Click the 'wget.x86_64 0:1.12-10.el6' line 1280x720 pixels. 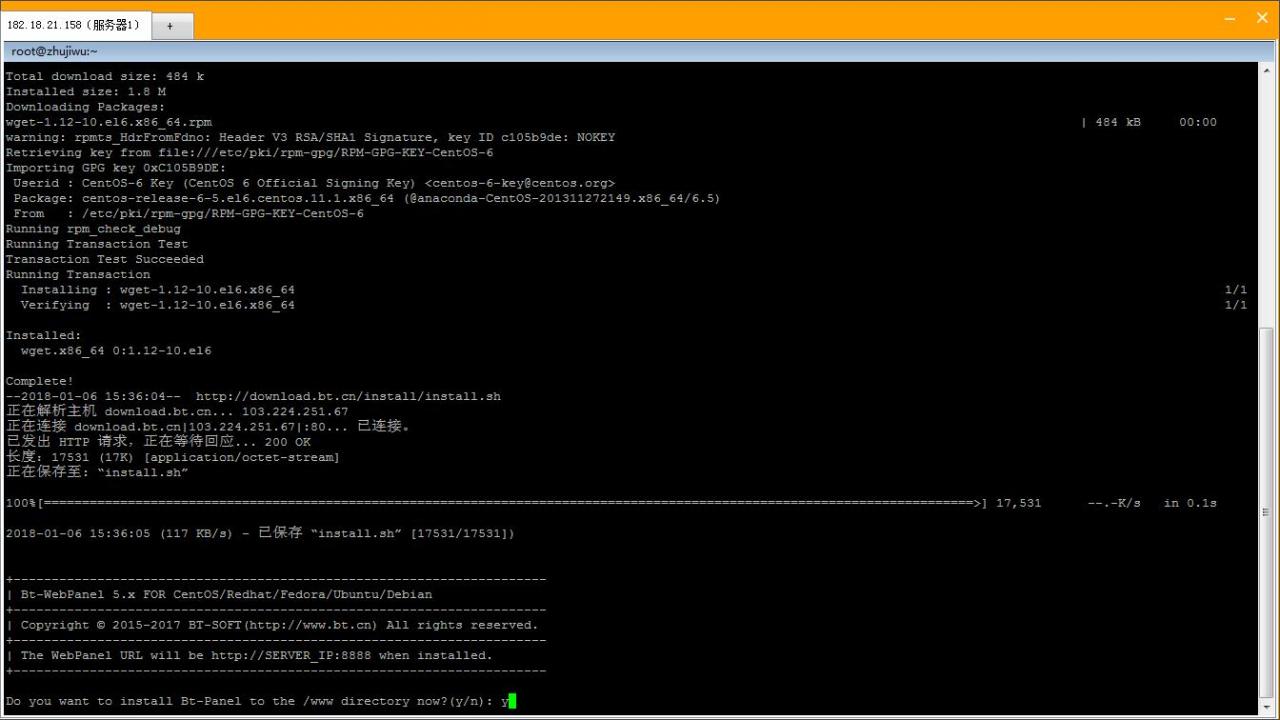point(116,351)
